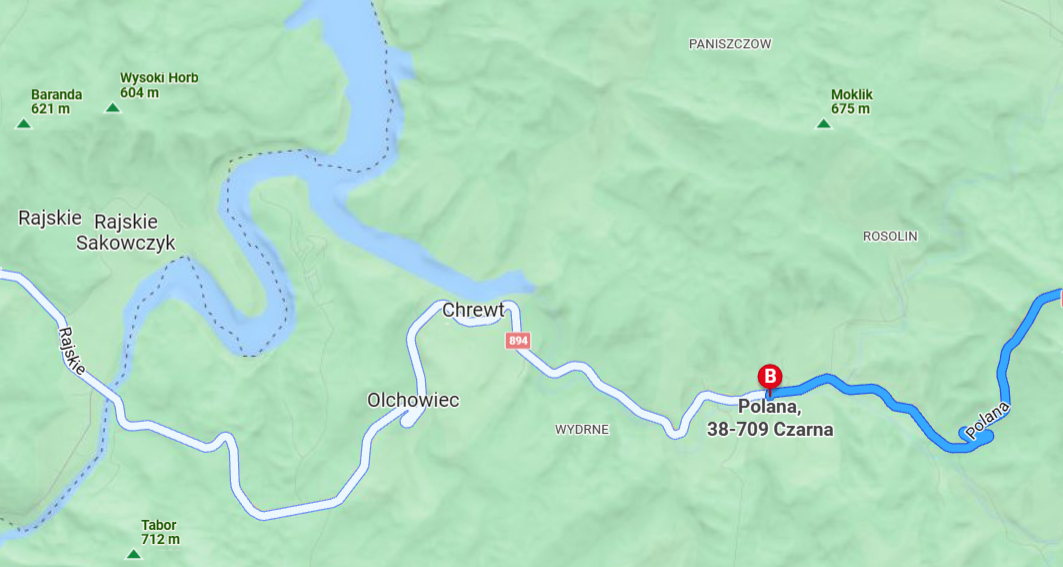This screenshot has height=567, width=1063.
Task: Click the Polana, 38-709 Czarna destination label
Action: [x=770, y=418]
